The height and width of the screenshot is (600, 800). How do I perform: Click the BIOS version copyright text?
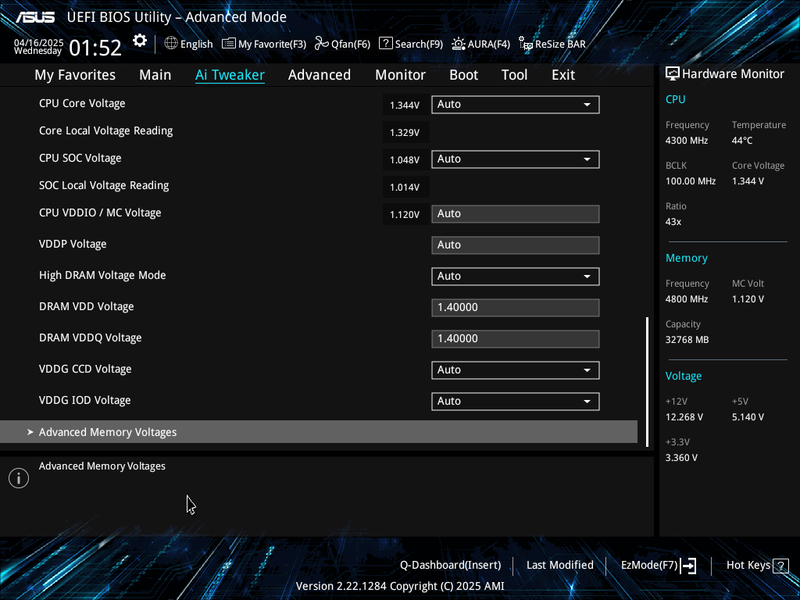tap(400, 586)
